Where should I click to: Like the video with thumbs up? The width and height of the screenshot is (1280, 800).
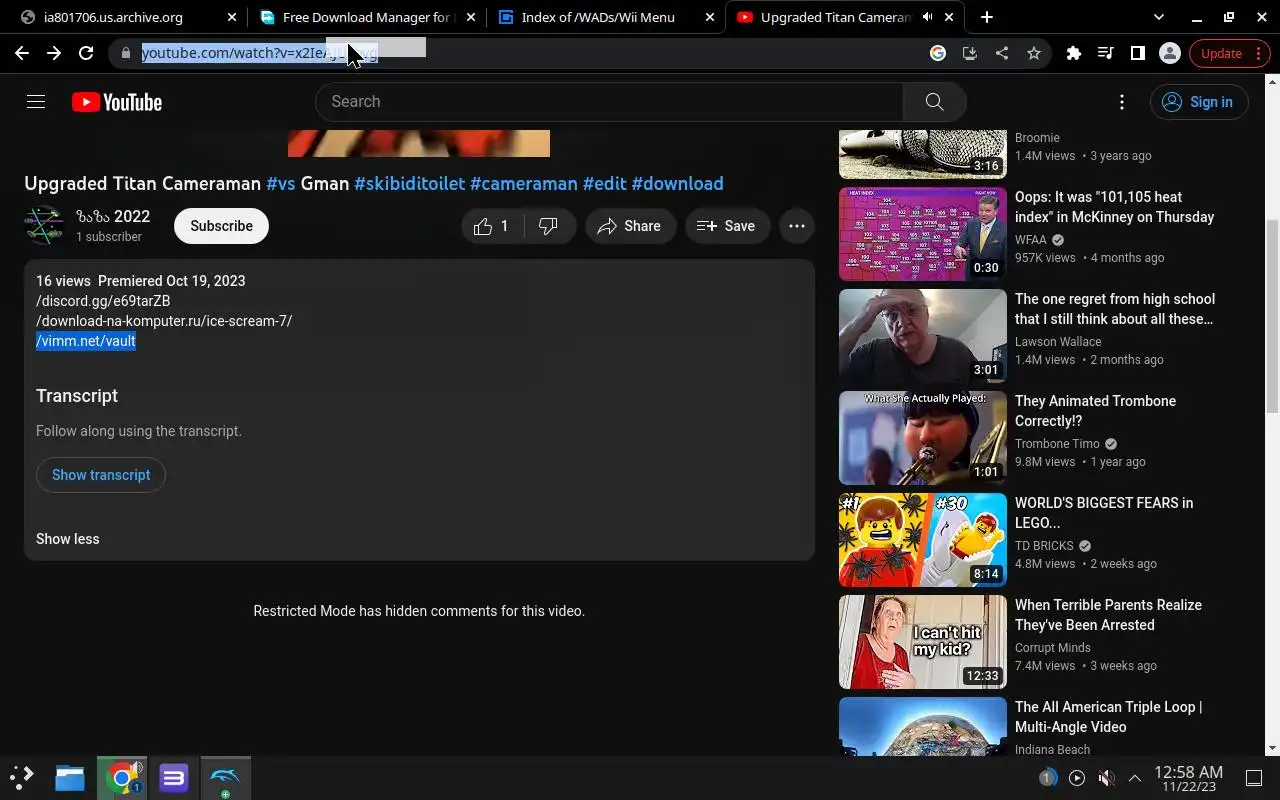[x=491, y=226]
